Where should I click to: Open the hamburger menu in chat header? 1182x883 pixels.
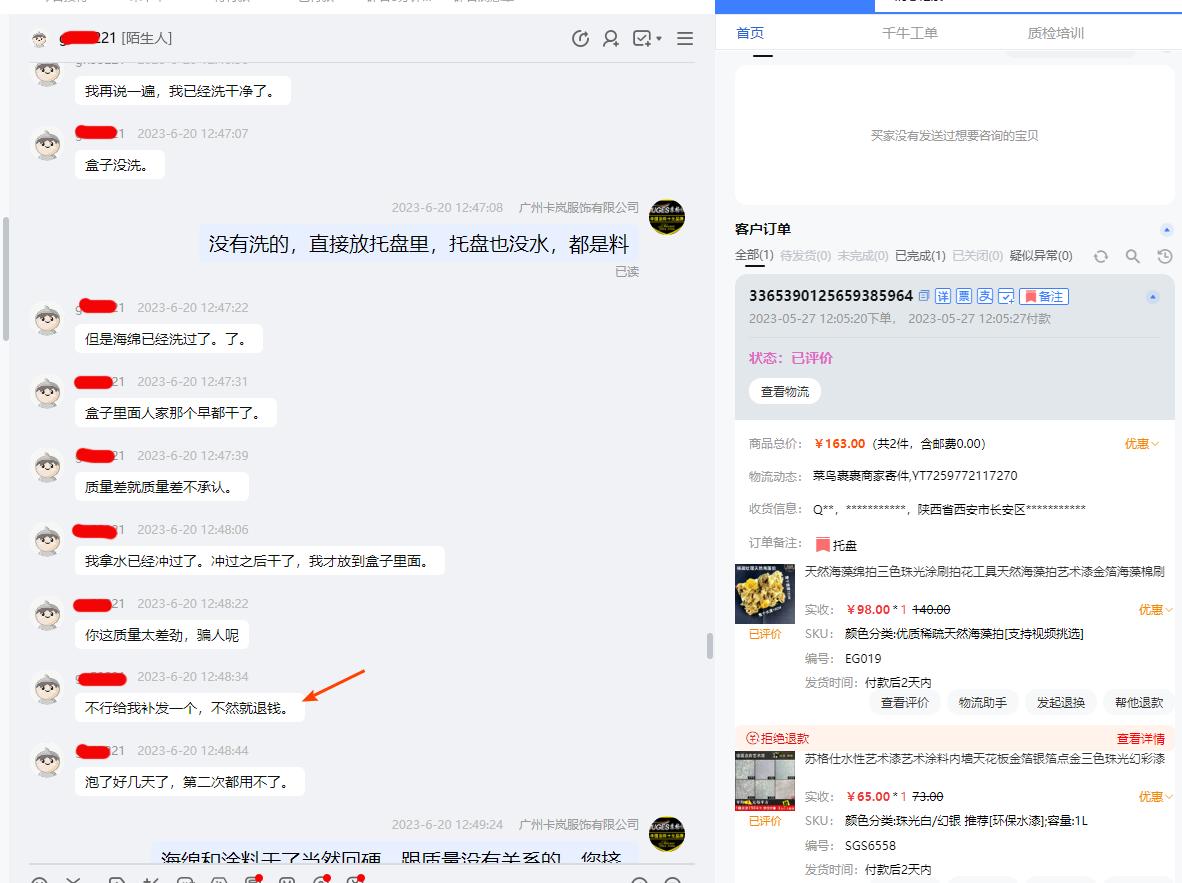[x=685, y=38]
